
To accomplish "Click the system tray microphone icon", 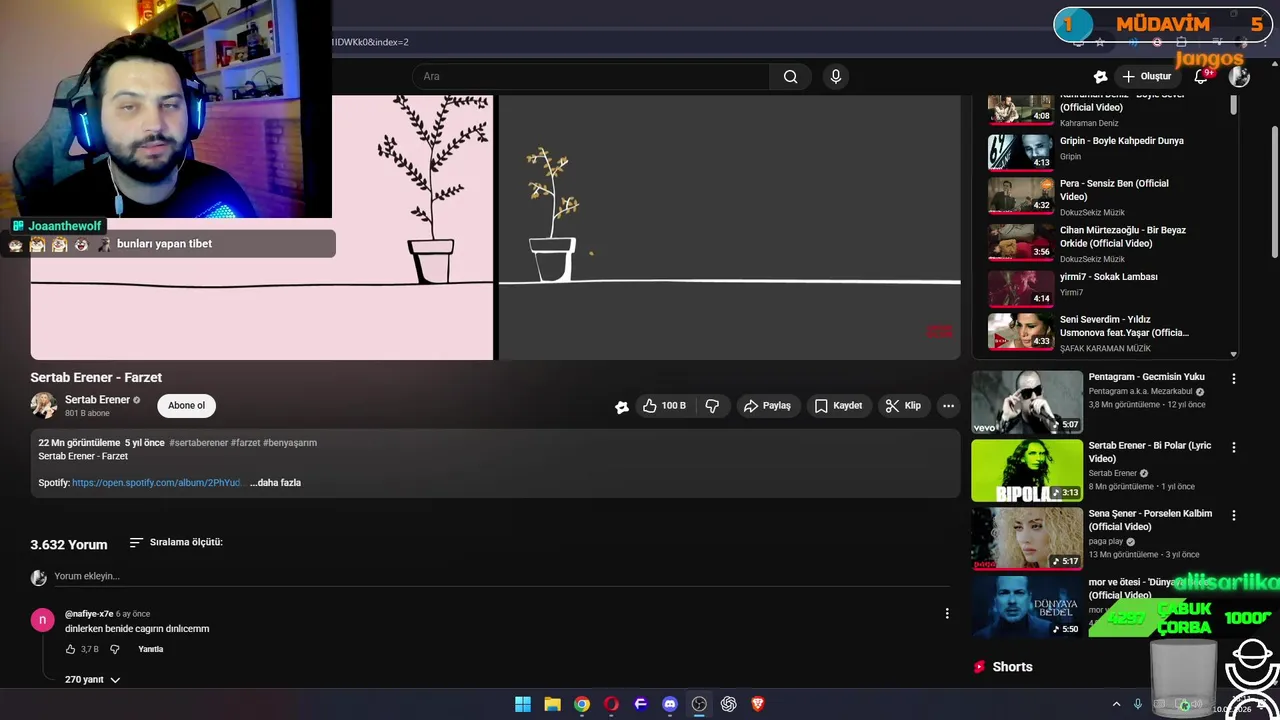I will click(1137, 704).
